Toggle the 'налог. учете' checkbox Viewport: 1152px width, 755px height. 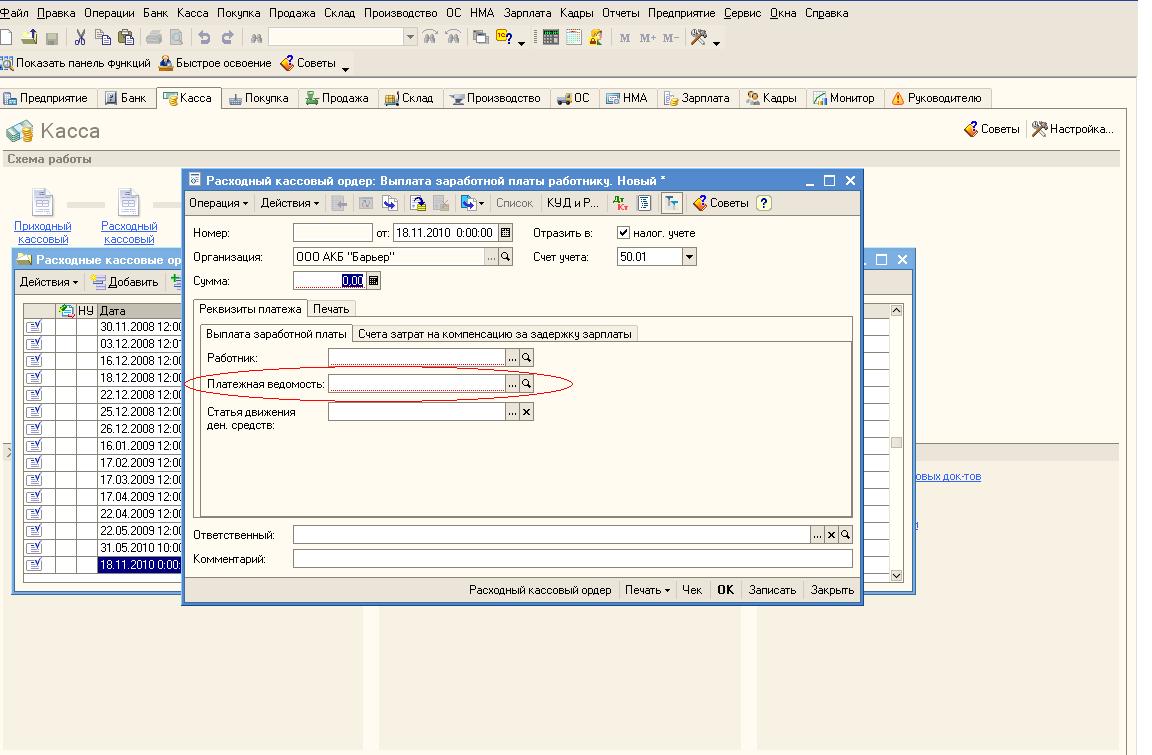pos(624,233)
